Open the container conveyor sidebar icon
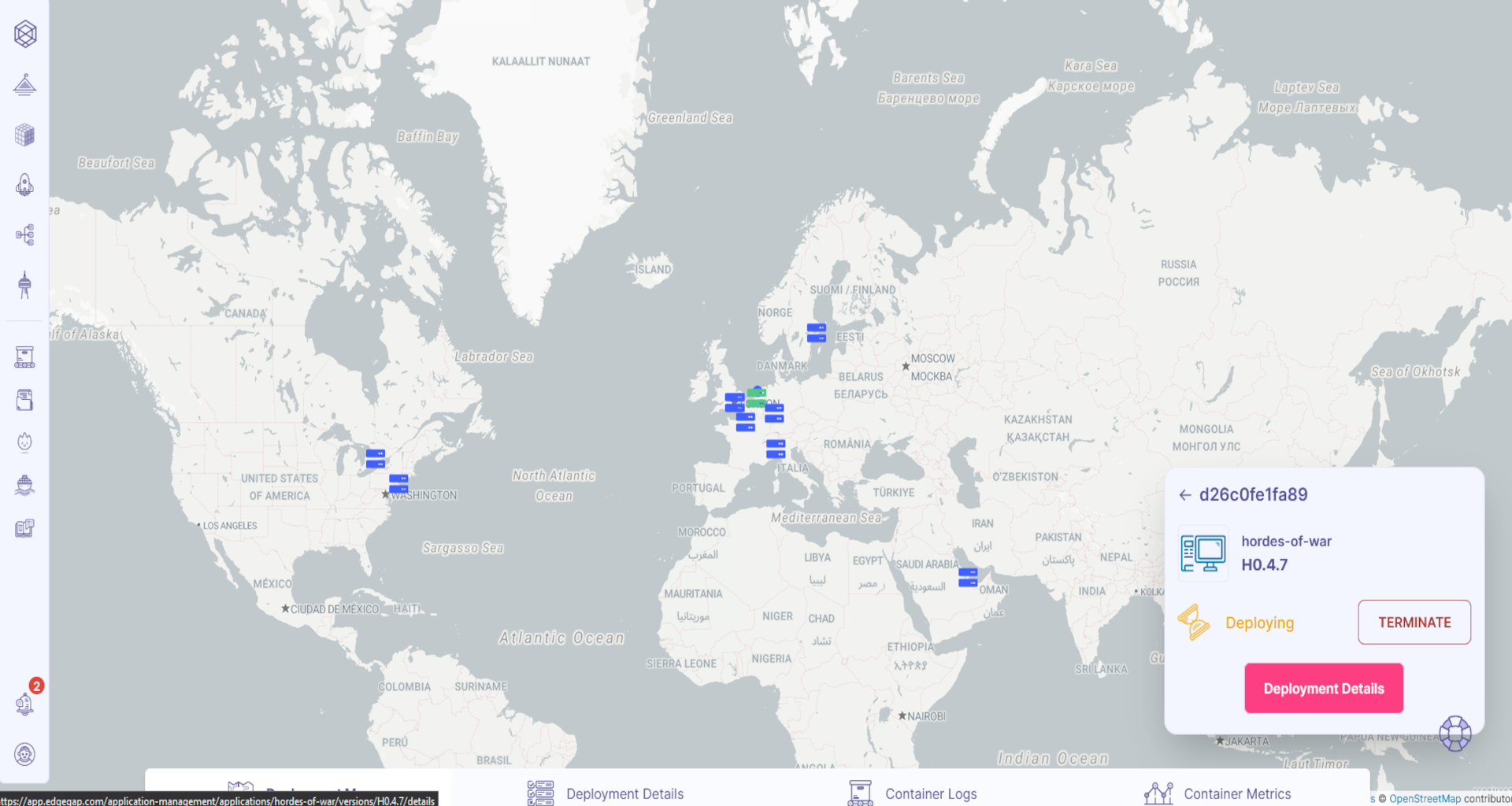The height and width of the screenshot is (806, 1512). 24,357
